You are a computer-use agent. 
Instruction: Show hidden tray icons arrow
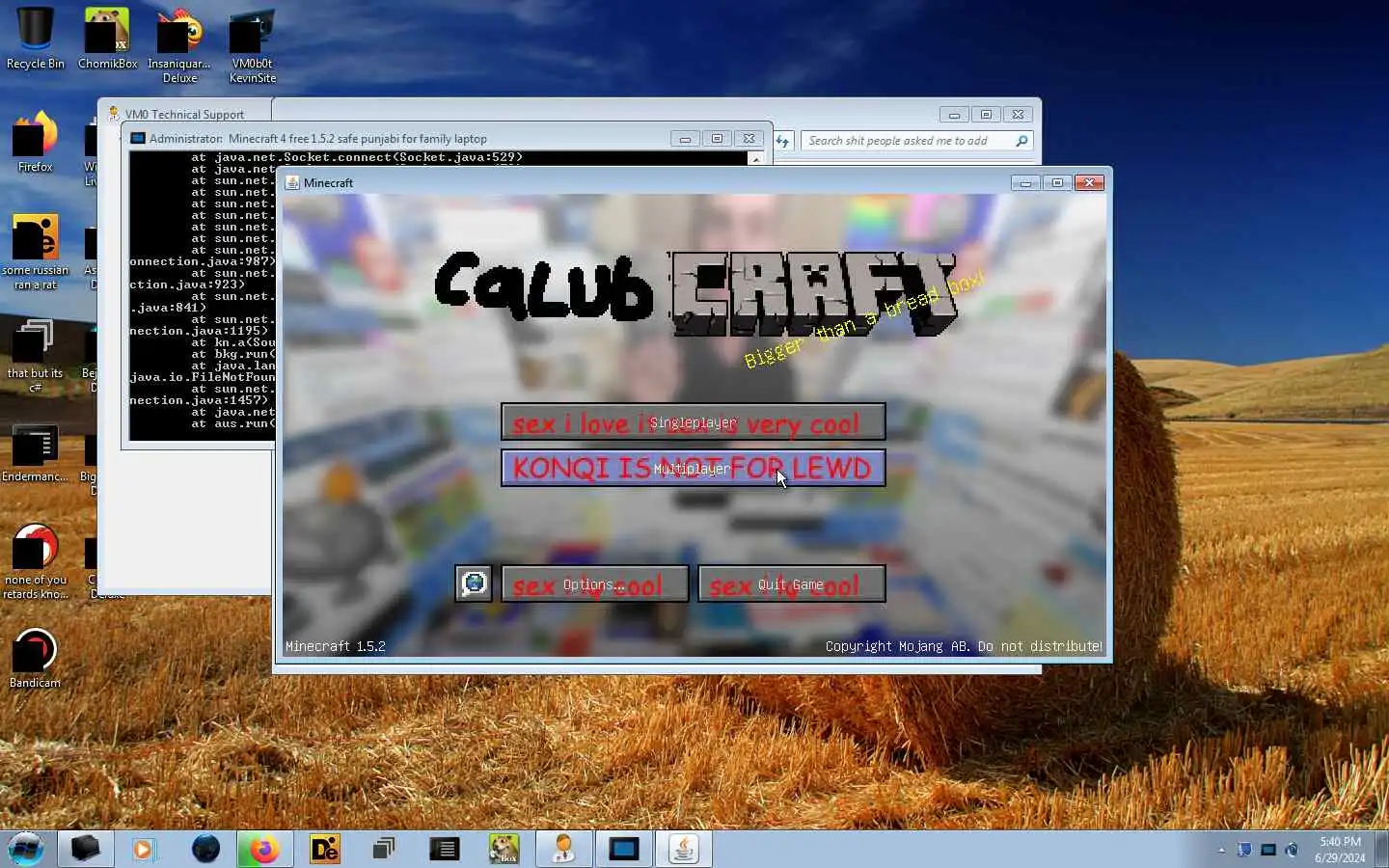1221,850
